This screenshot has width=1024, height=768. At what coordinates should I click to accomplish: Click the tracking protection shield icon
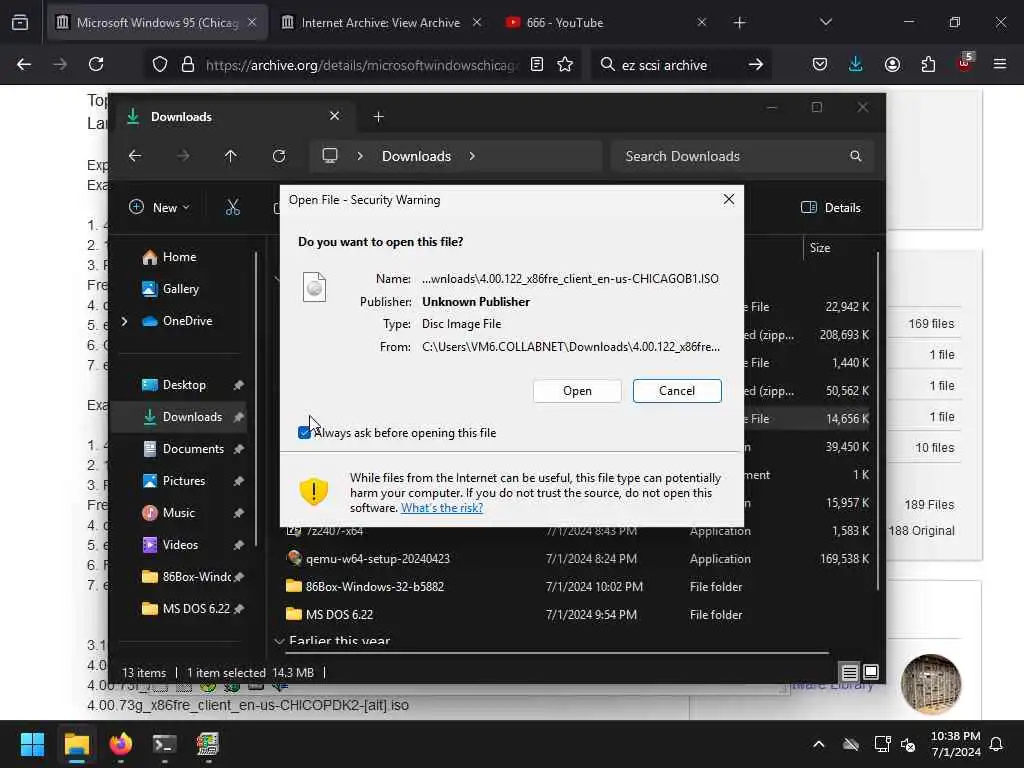[x=160, y=65]
